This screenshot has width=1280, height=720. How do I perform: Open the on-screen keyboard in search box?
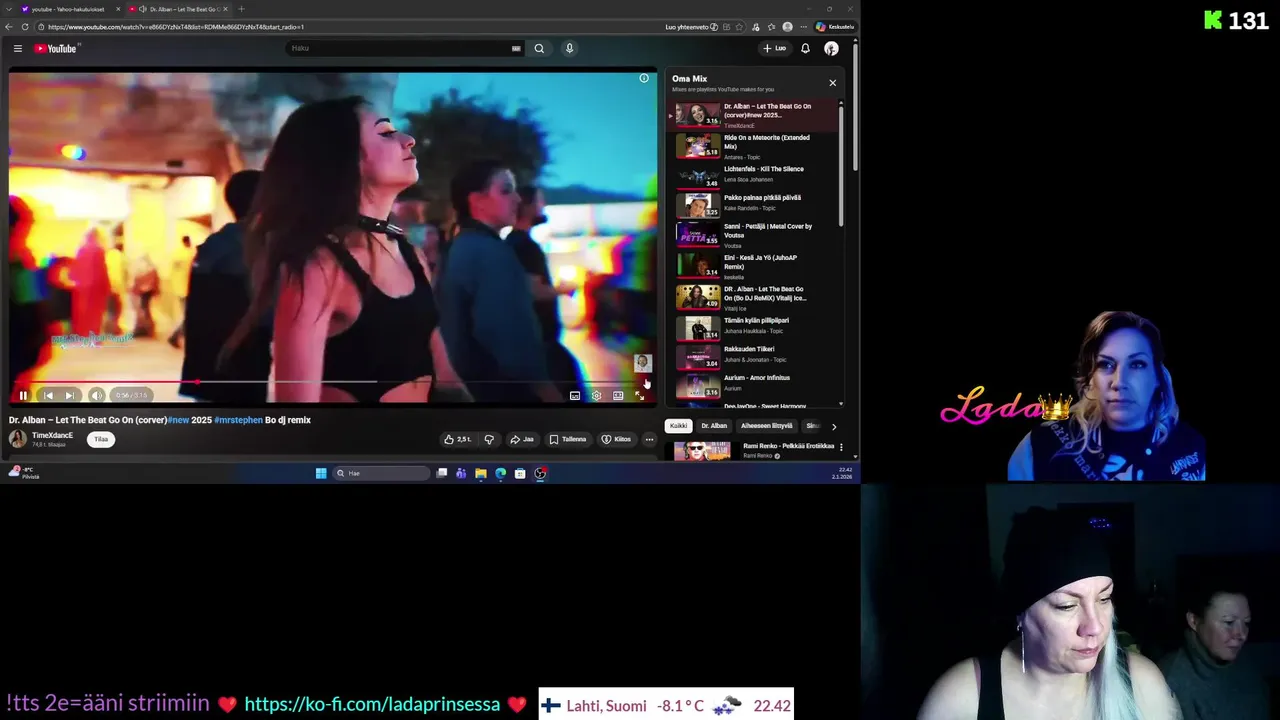516,48
